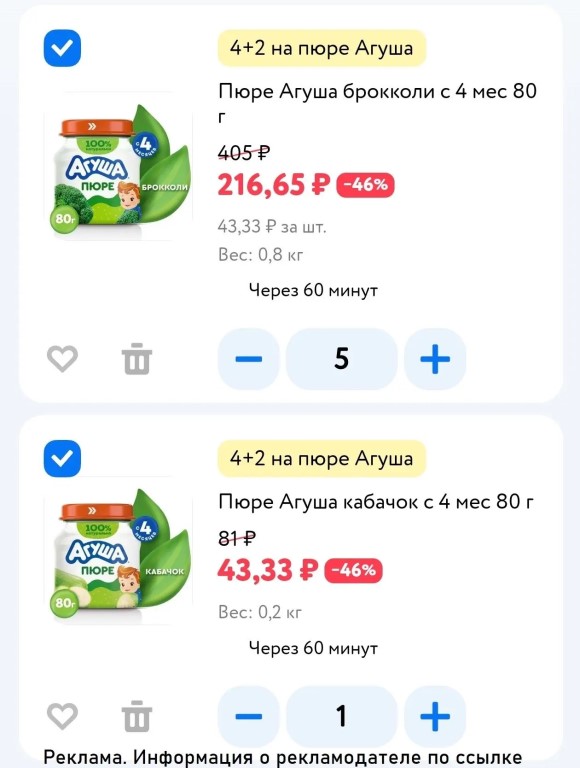Select broccoli quantity field showing 5
The width and height of the screenshot is (580, 768).
coord(341,359)
